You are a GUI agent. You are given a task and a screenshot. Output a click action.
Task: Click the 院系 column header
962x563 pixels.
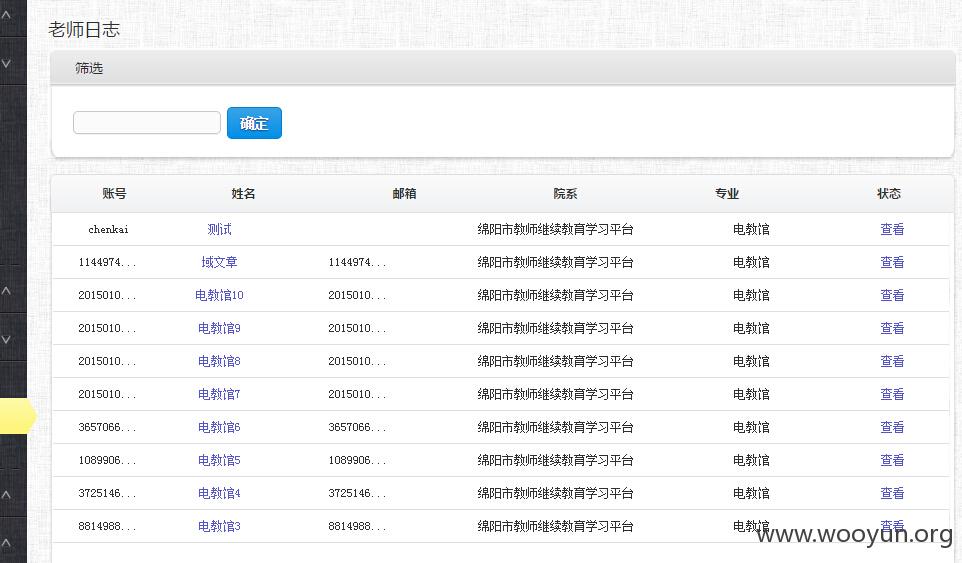pyautogui.click(x=565, y=194)
